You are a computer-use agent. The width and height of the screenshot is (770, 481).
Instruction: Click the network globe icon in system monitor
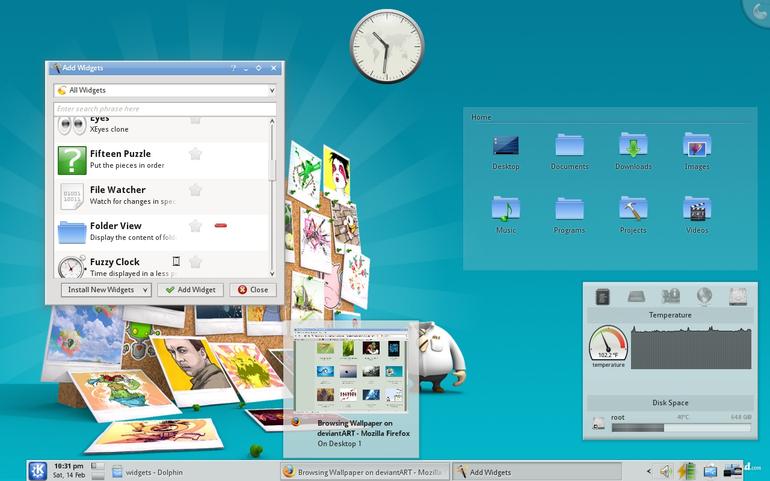704,296
